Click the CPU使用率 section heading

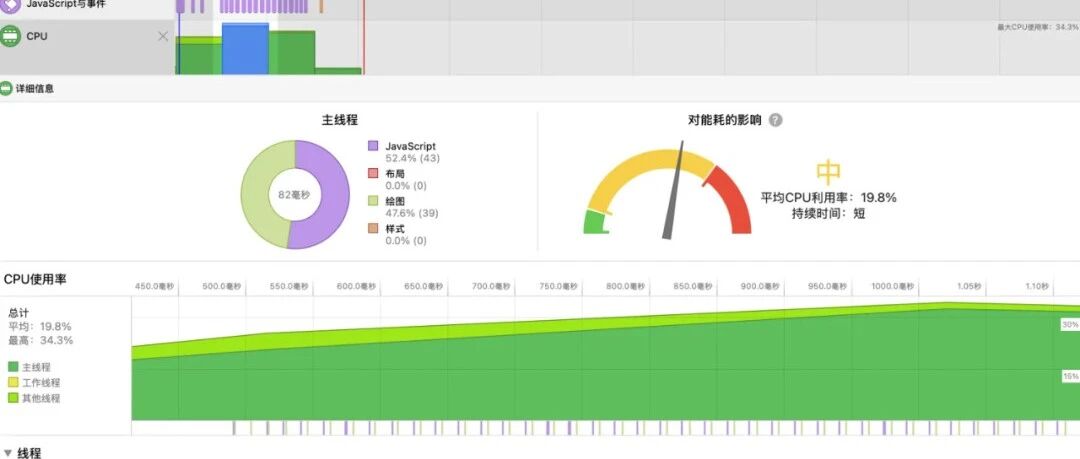(x=35, y=279)
